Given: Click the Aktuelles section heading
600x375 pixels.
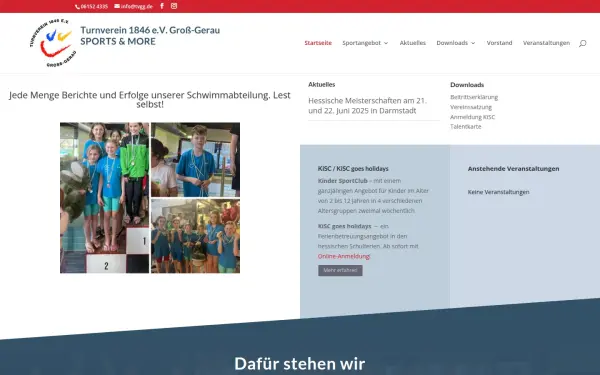Looking at the screenshot, I should tap(321, 85).
